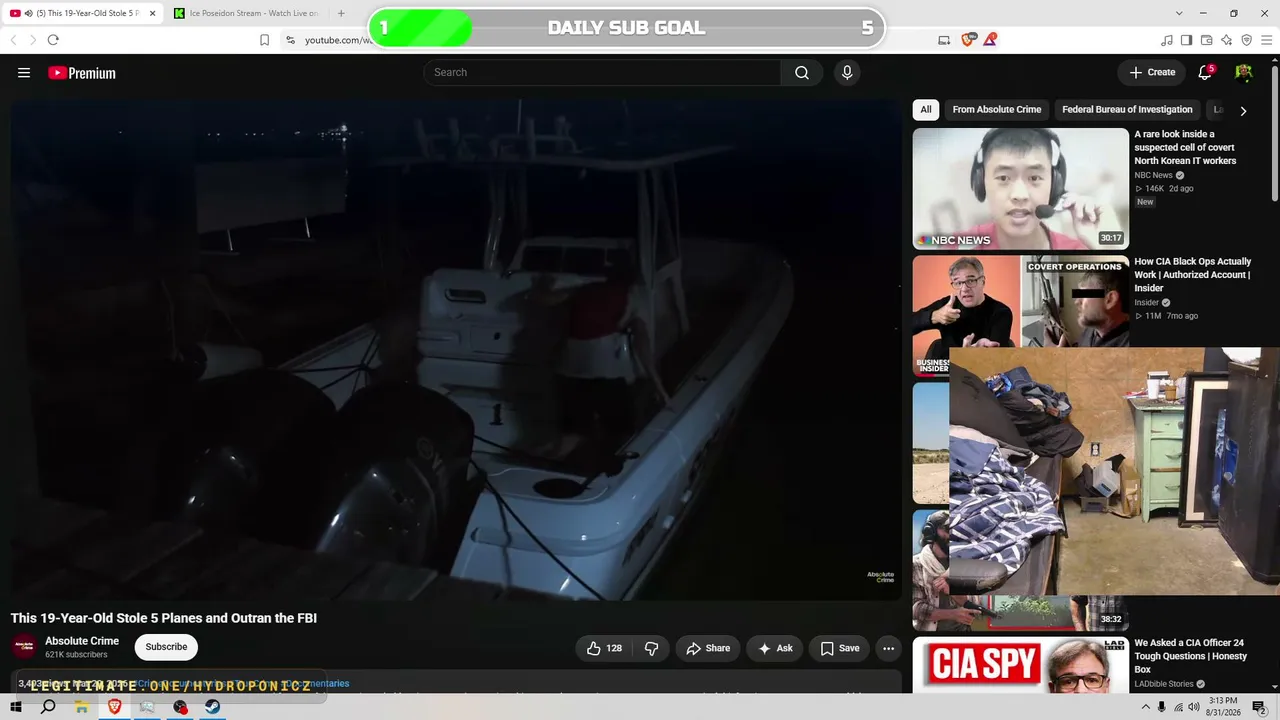Click Absolute Crime channel name

[x=82, y=641]
